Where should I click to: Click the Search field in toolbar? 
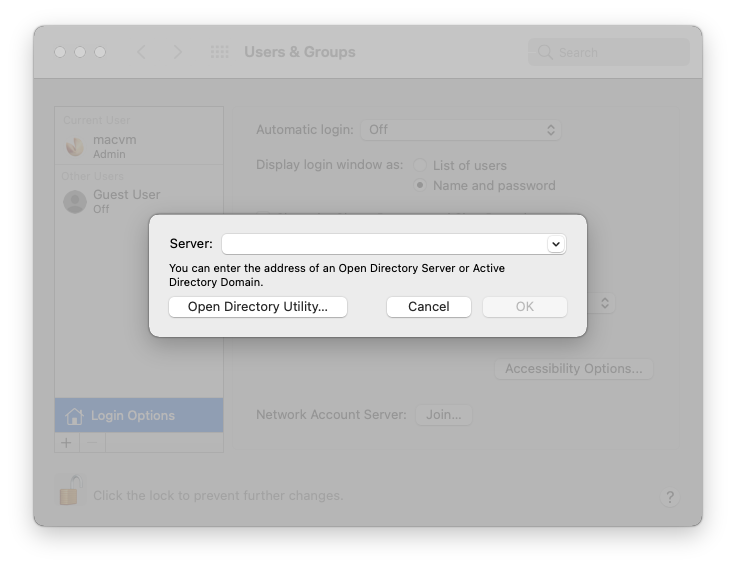click(608, 52)
